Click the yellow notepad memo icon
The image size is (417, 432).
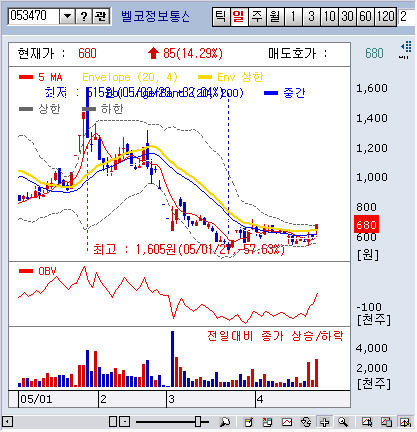249,422
